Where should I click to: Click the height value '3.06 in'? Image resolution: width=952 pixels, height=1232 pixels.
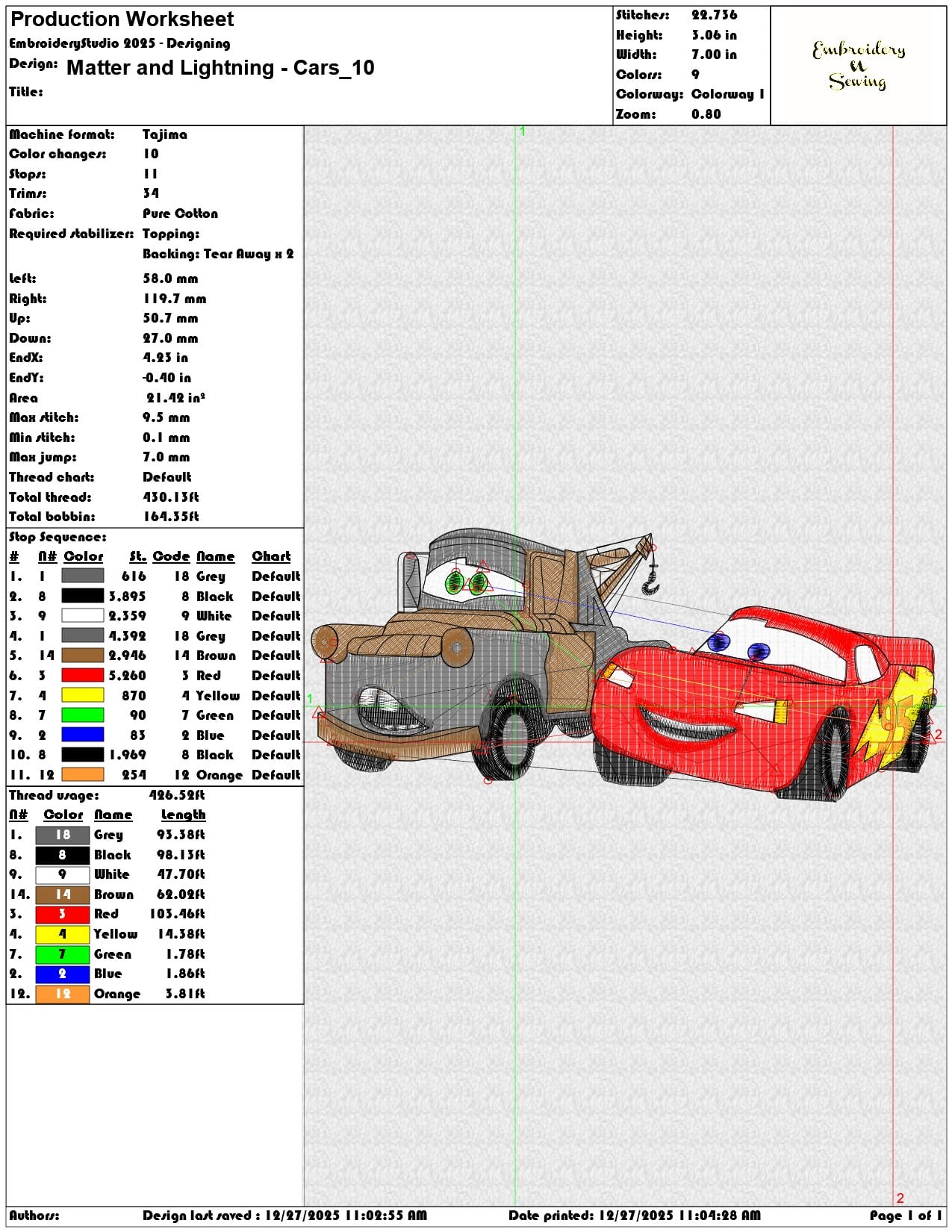[x=714, y=35]
